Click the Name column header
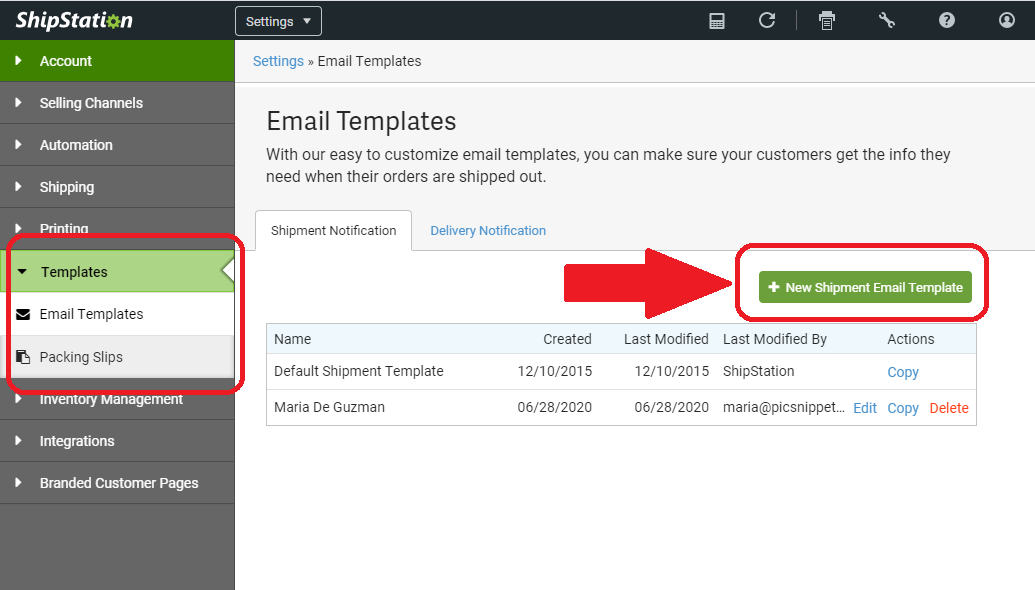The image size is (1035, 590). pyautogui.click(x=292, y=339)
